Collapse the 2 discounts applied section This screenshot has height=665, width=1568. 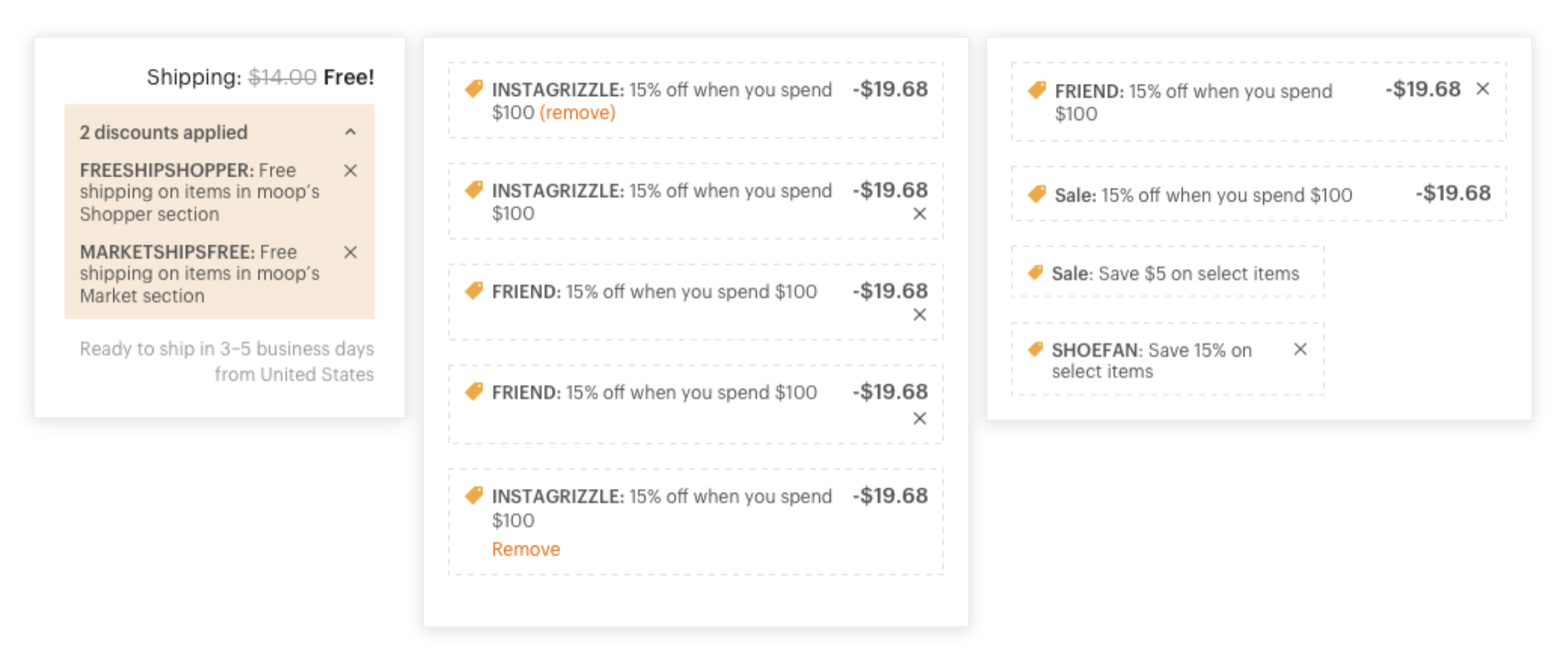point(351,132)
